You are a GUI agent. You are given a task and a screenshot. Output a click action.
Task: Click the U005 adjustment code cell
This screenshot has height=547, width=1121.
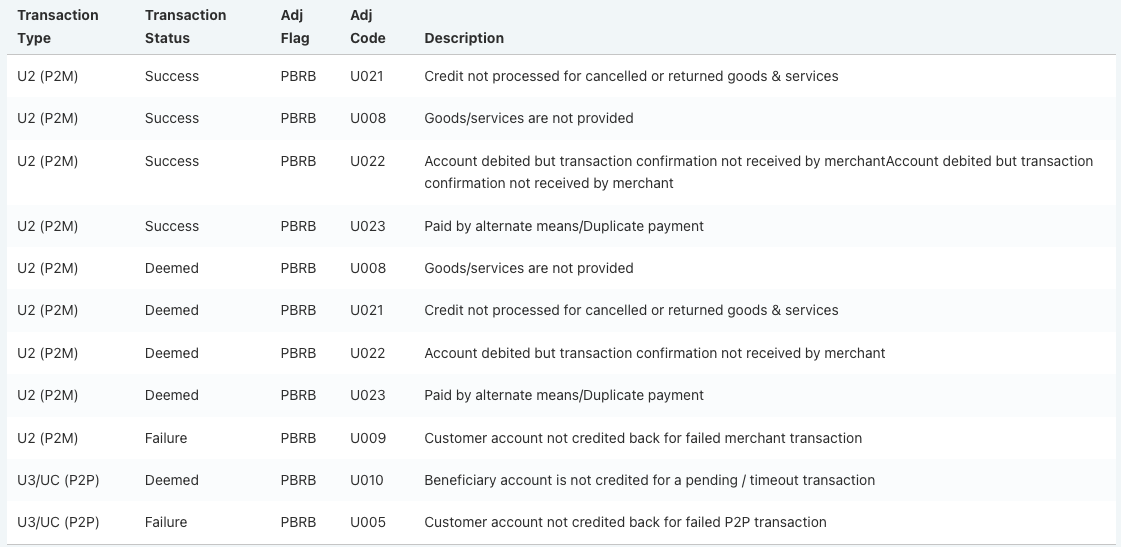point(366,522)
